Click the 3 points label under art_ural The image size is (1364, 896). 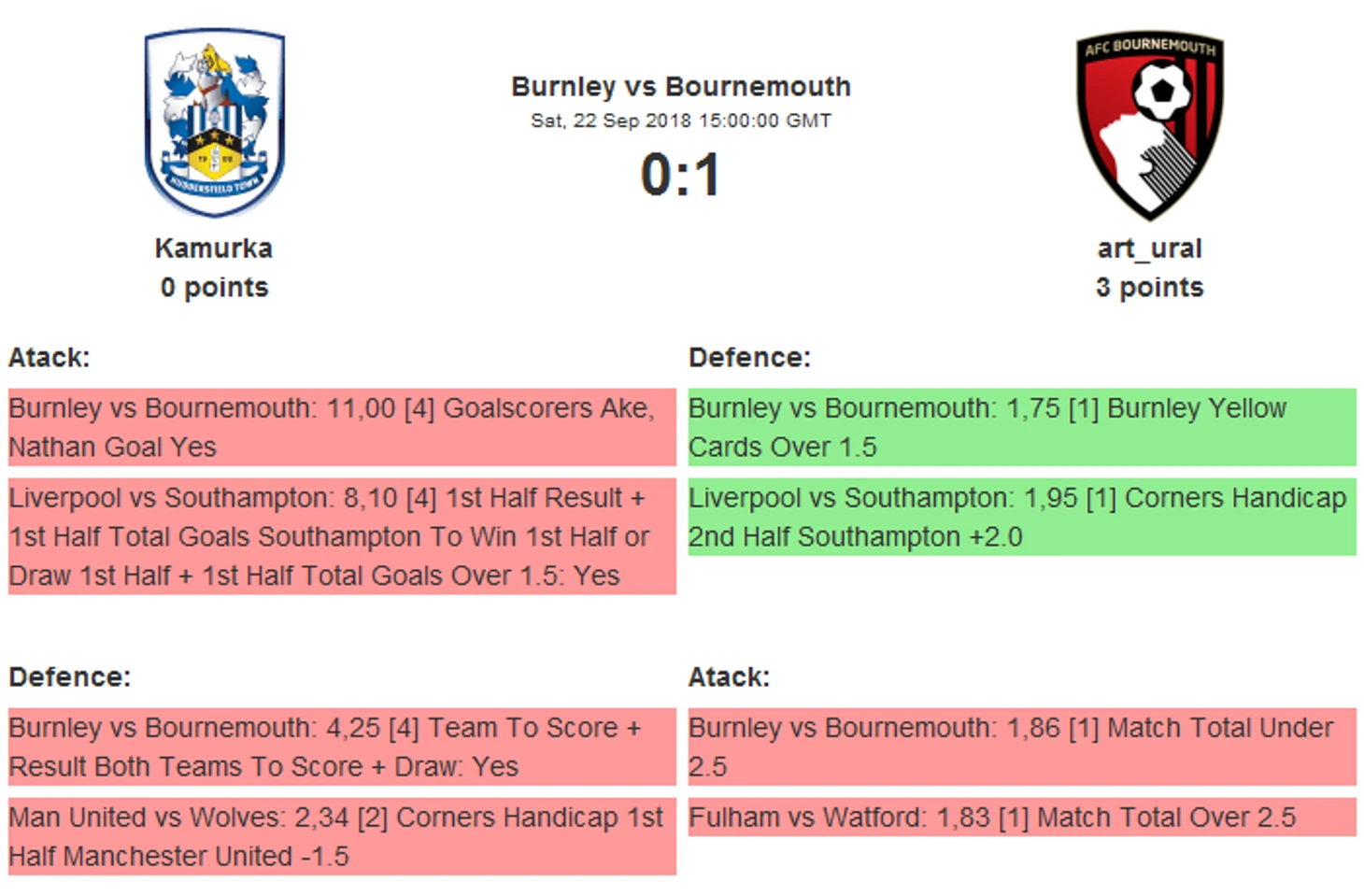click(1149, 288)
